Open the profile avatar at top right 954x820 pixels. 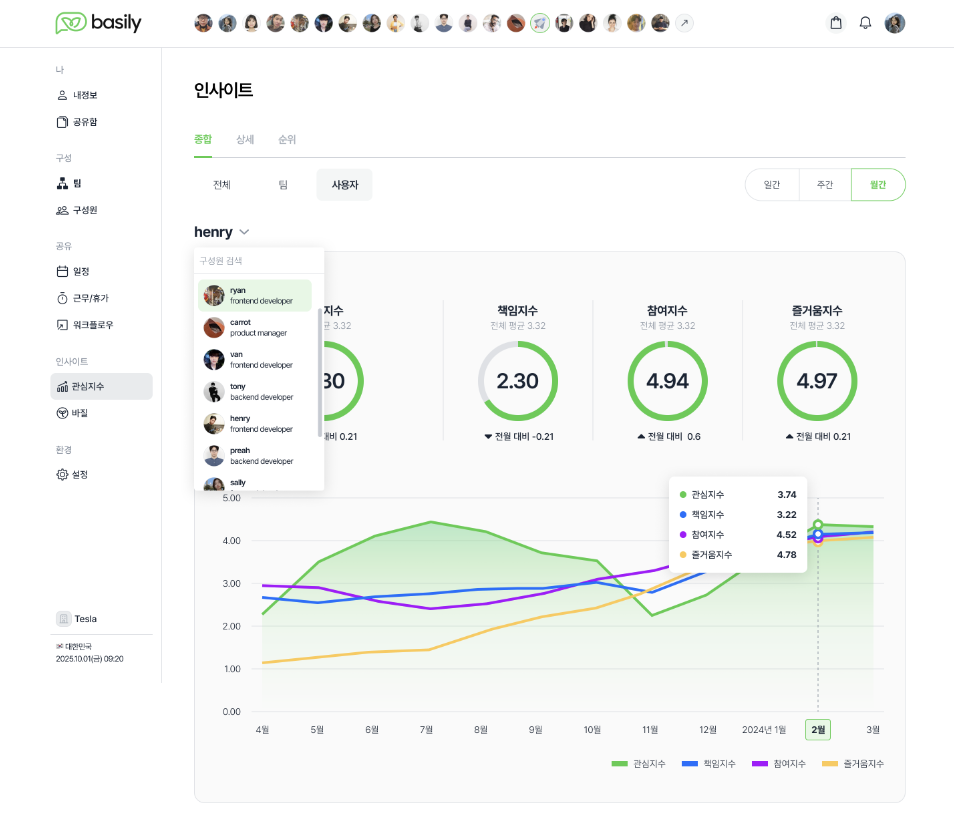click(894, 23)
